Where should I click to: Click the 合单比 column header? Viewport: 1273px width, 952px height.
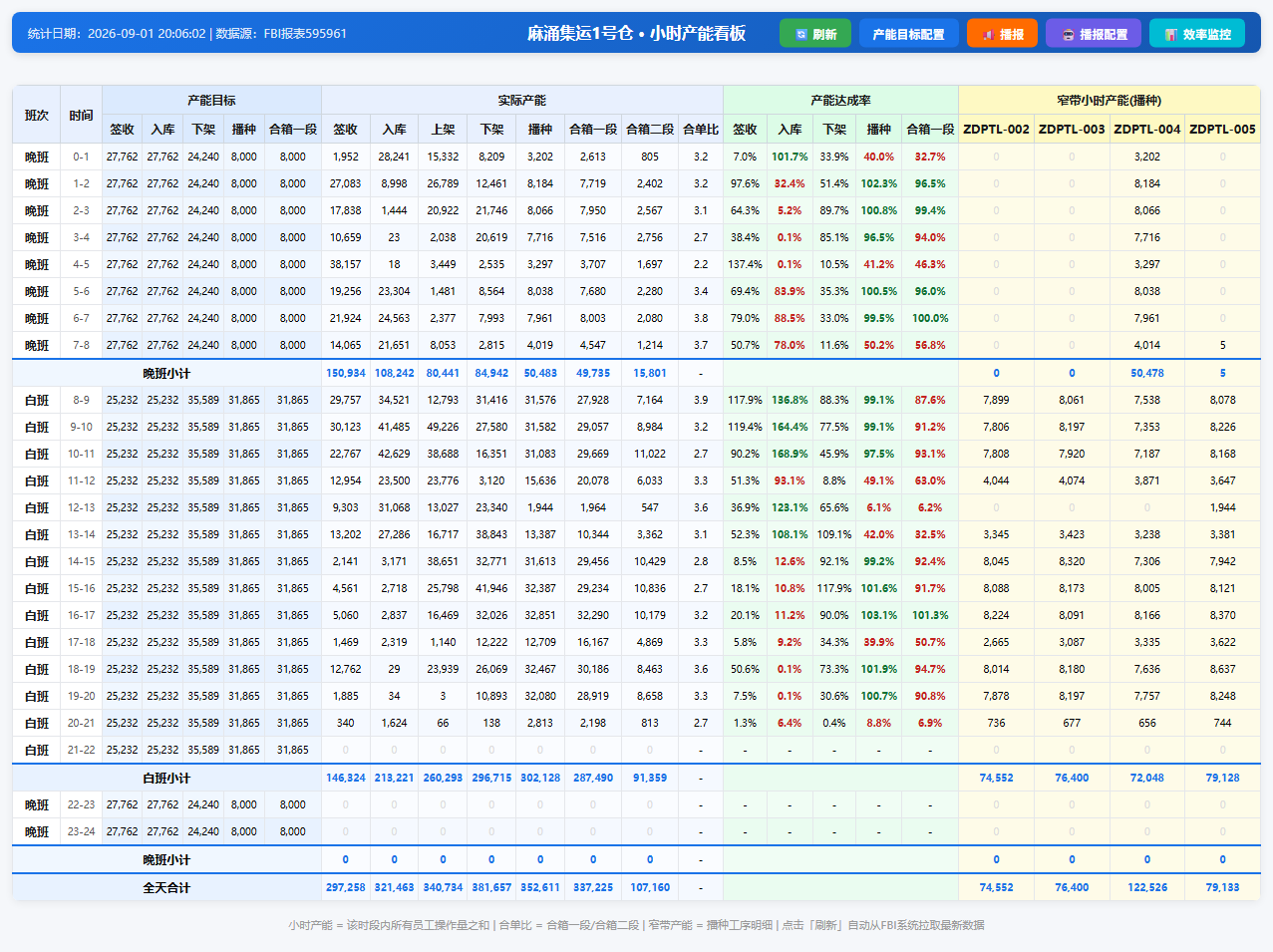pyautogui.click(x=701, y=129)
